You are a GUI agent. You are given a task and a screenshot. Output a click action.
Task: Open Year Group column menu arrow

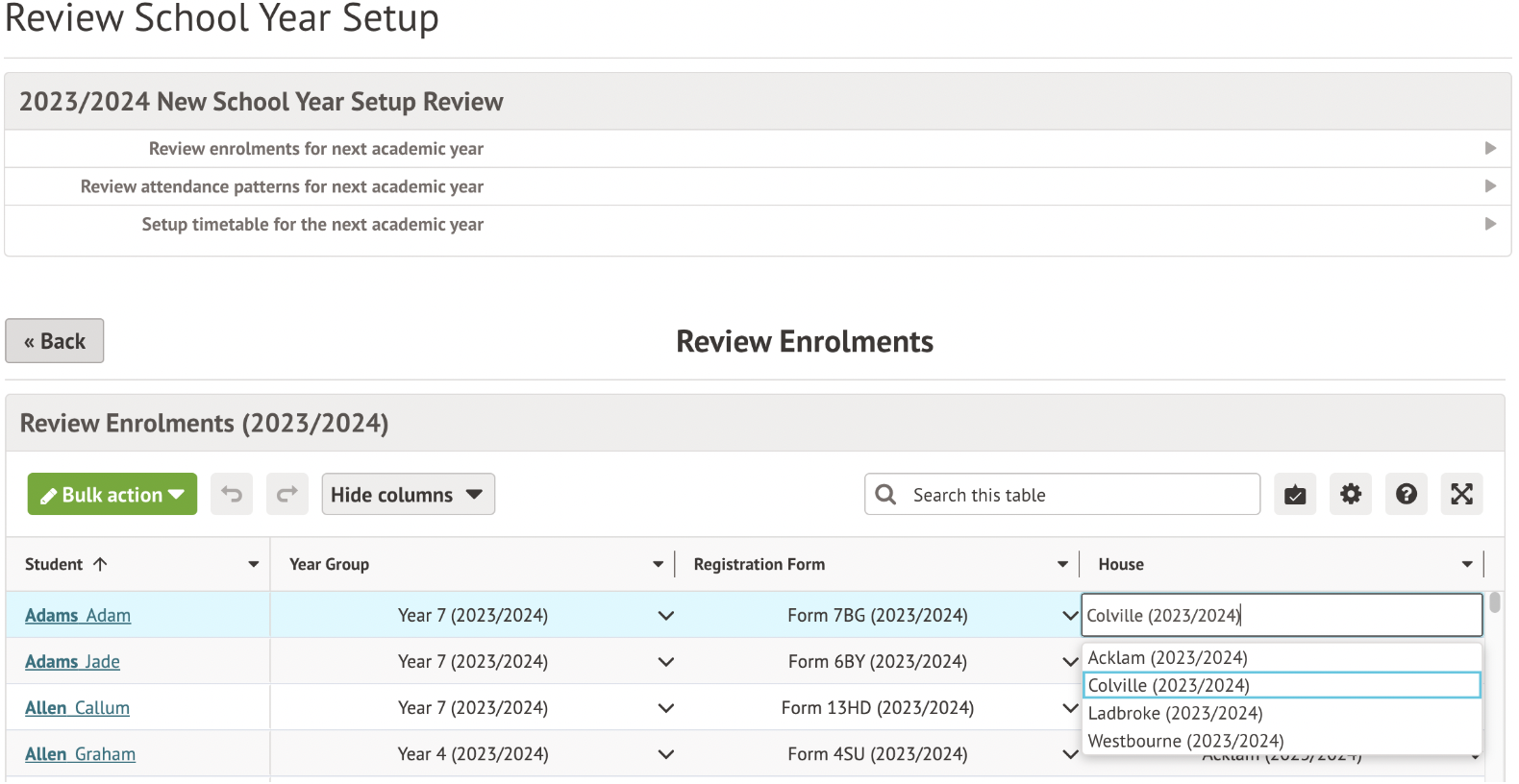659,564
